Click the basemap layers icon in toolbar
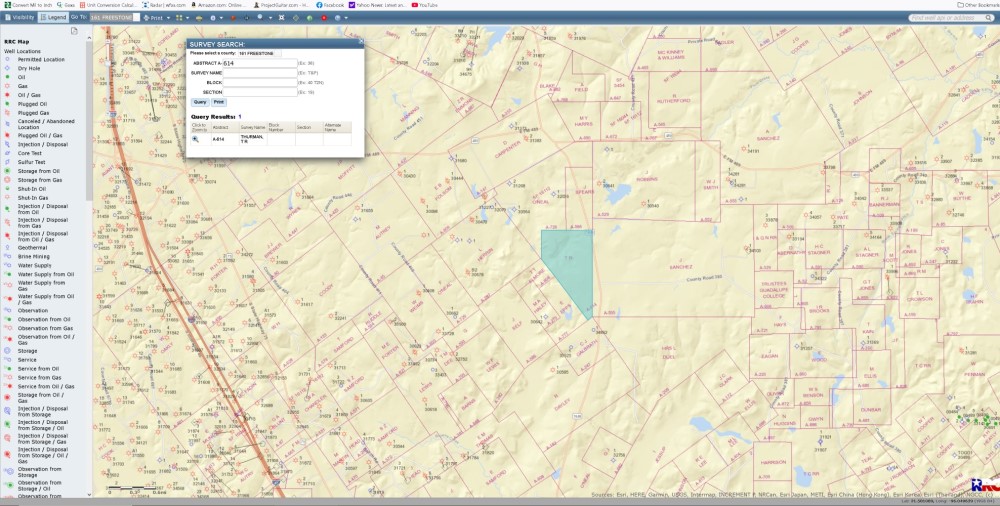Screen dimensions: 1000x506 tap(199, 17)
